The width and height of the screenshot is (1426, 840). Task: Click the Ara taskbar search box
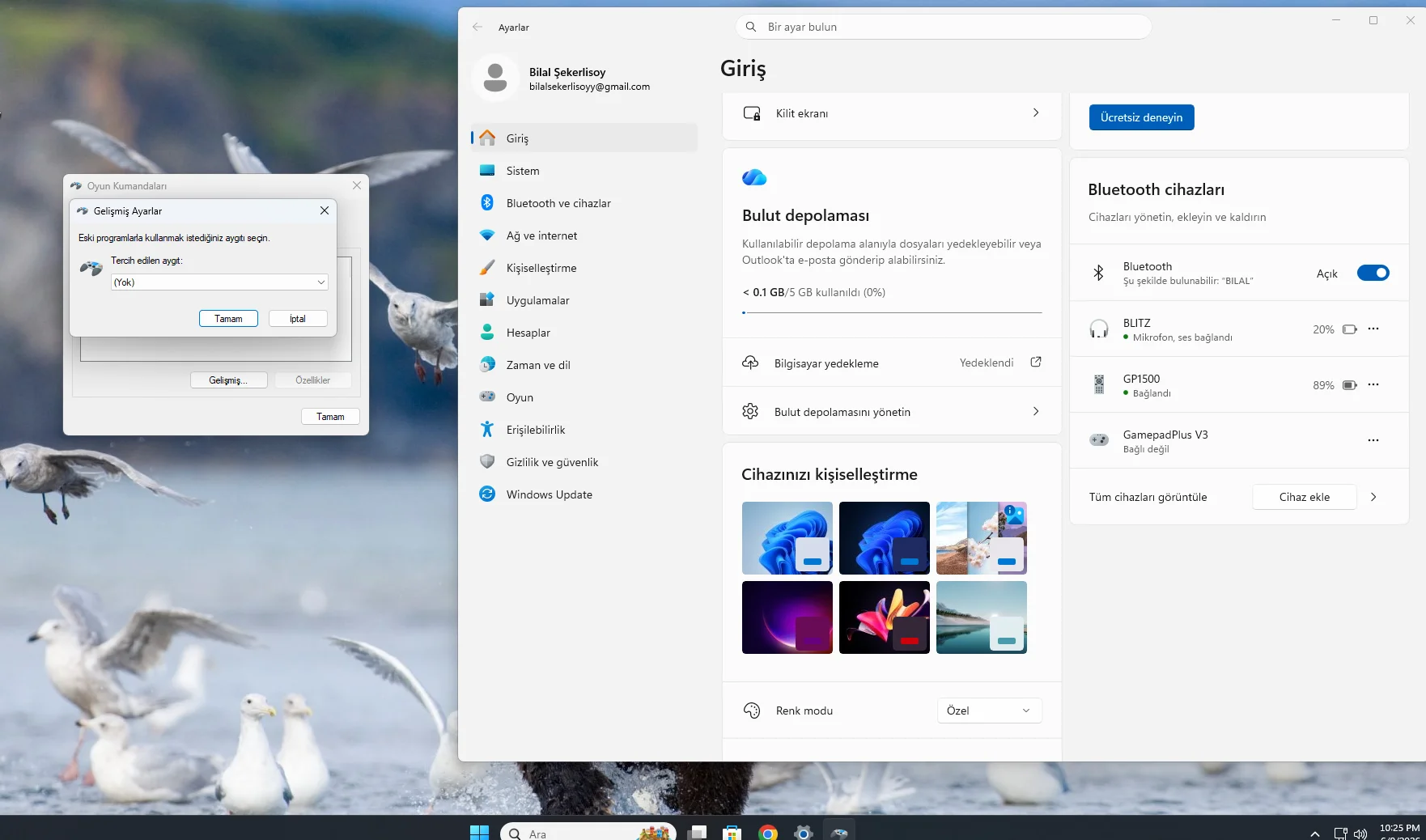588,833
